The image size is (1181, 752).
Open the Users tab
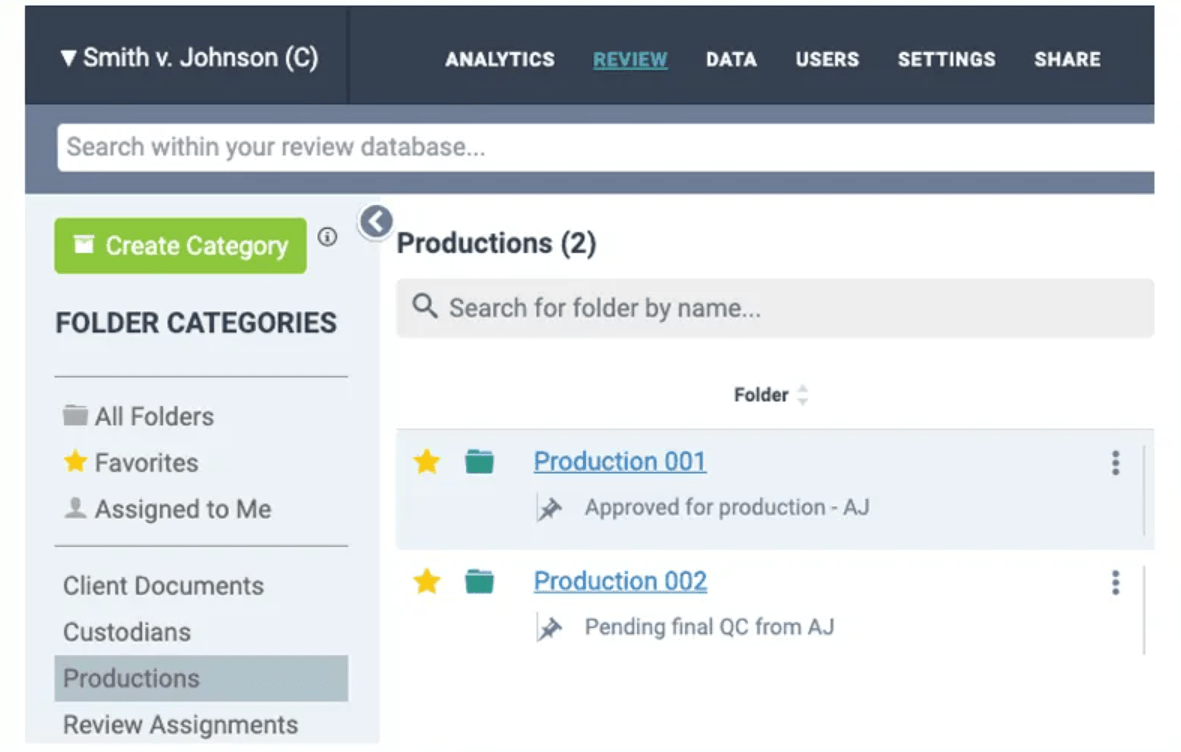pos(827,59)
